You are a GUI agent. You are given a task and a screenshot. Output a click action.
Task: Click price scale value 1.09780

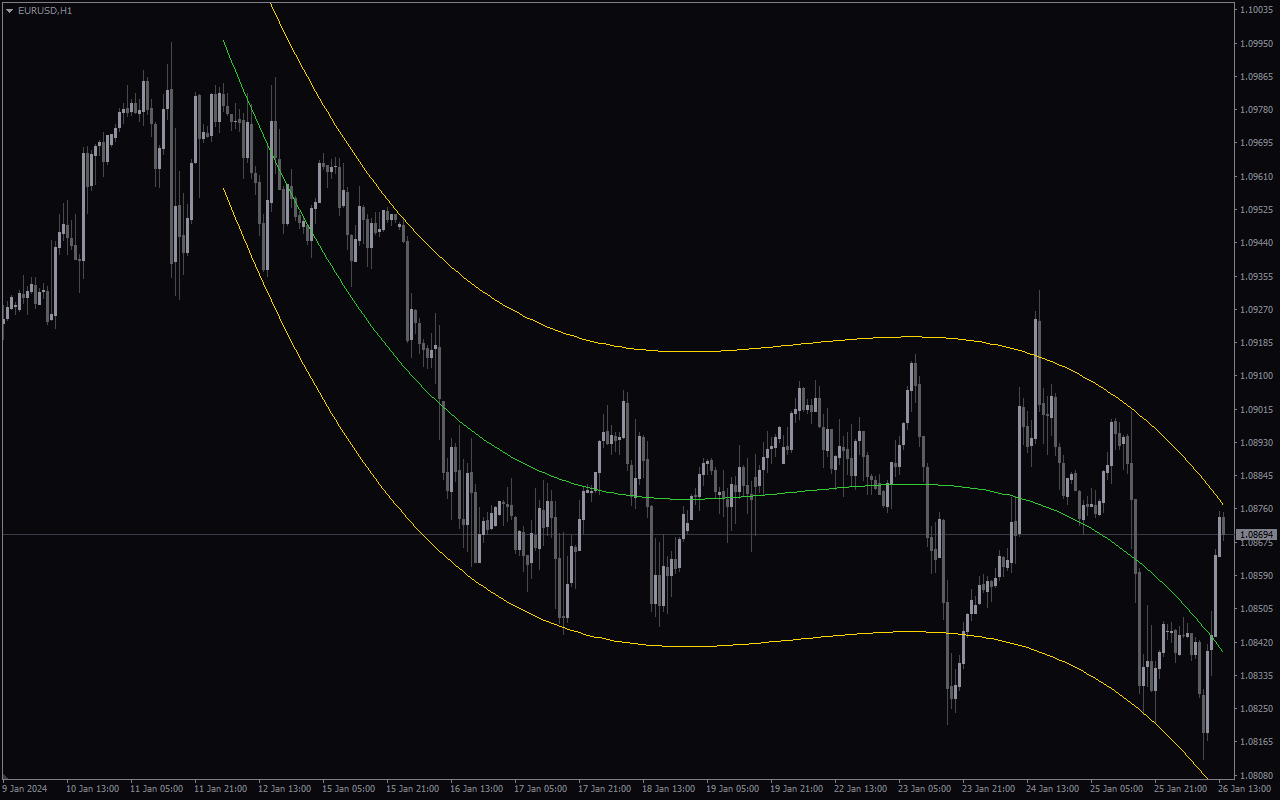click(x=1256, y=109)
